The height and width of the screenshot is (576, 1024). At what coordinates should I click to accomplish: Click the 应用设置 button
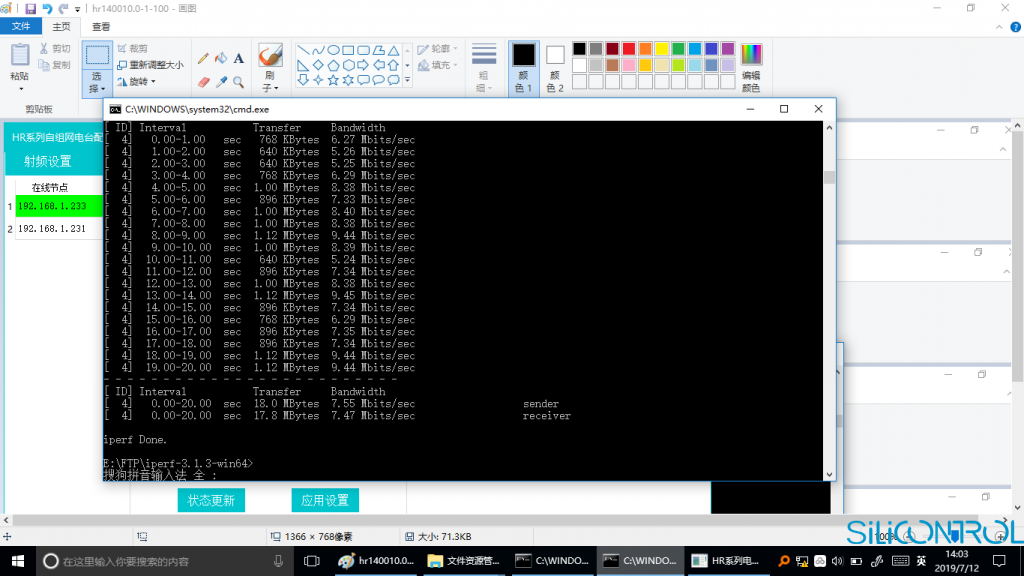click(x=325, y=500)
